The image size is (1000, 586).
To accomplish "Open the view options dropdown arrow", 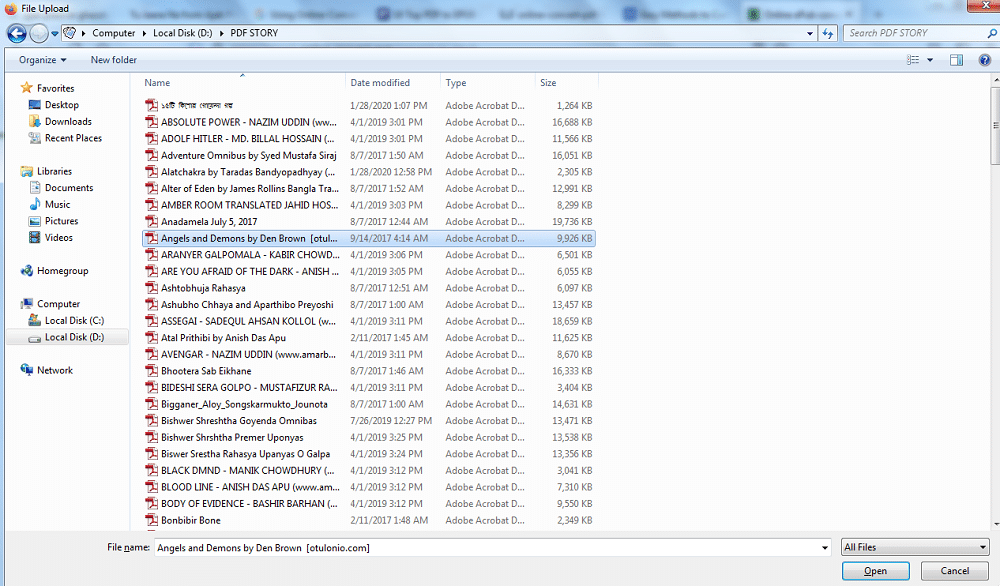I will pos(930,60).
